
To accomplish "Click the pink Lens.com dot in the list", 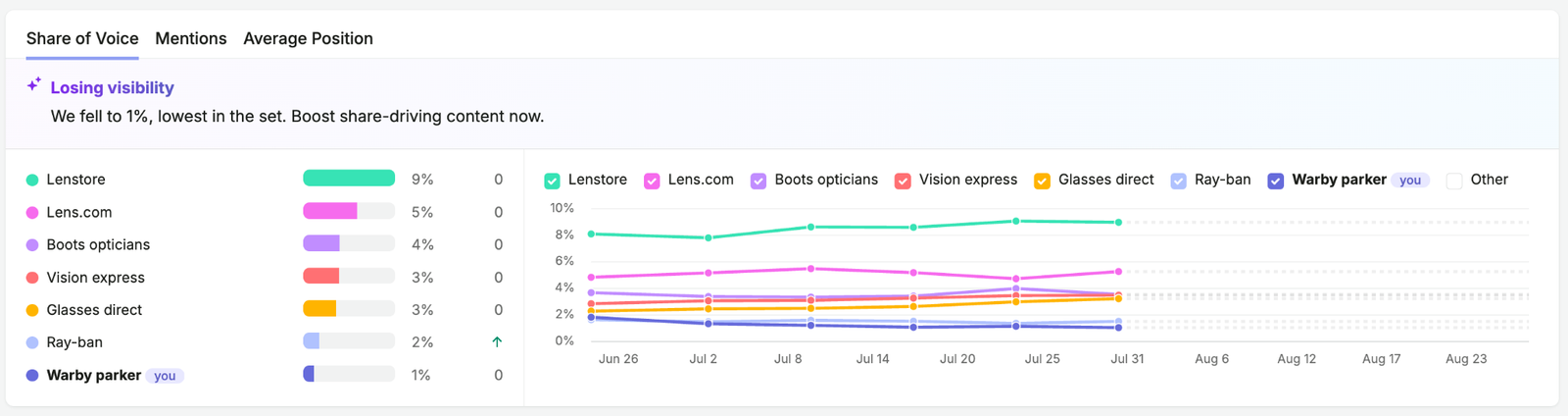I will pyautogui.click(x=32, y=212).
